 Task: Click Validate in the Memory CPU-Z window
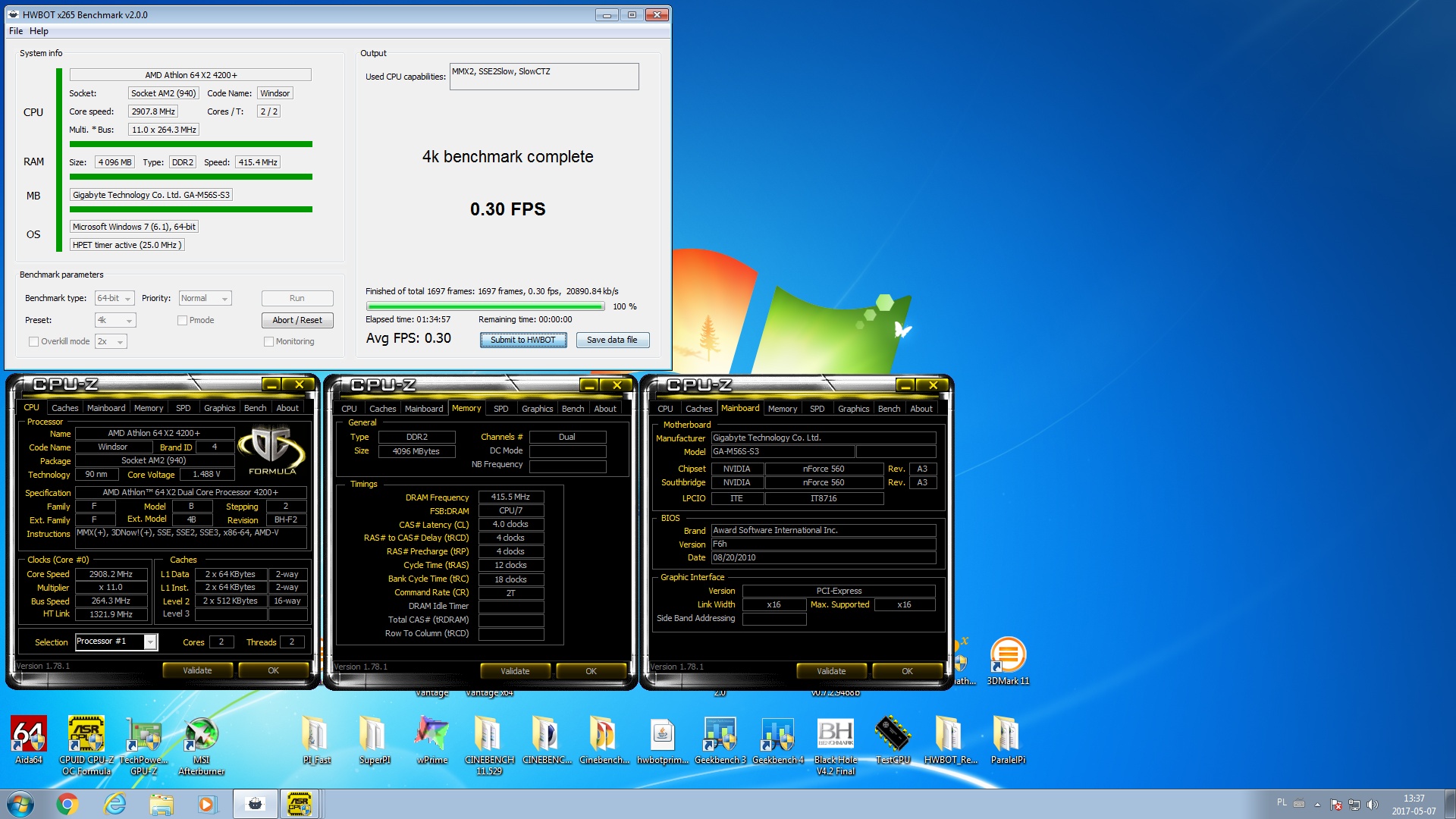515,672
